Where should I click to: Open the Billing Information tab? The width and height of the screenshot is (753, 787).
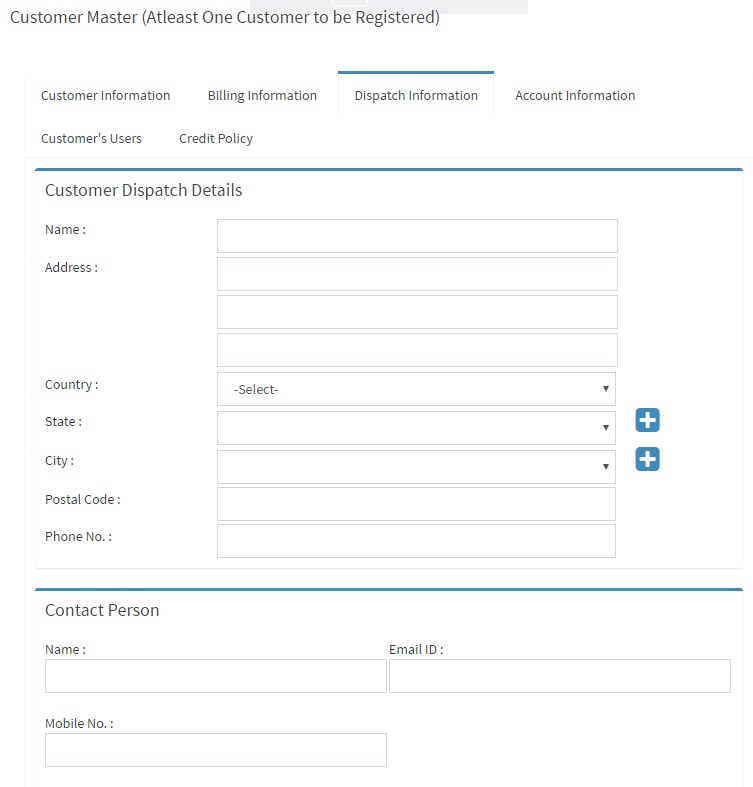tap(262, 95)
